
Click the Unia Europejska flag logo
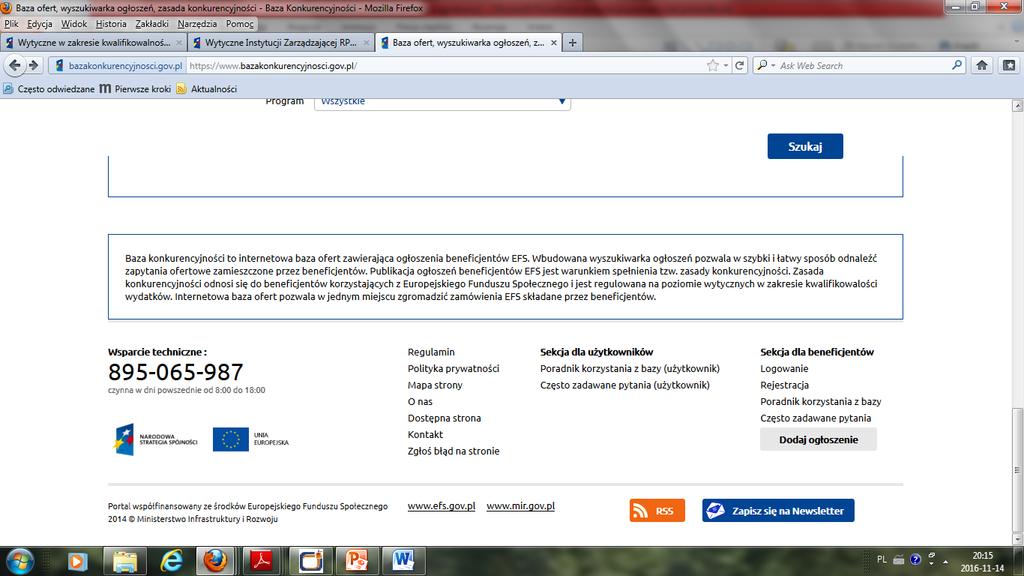click(x=251, y=440)
